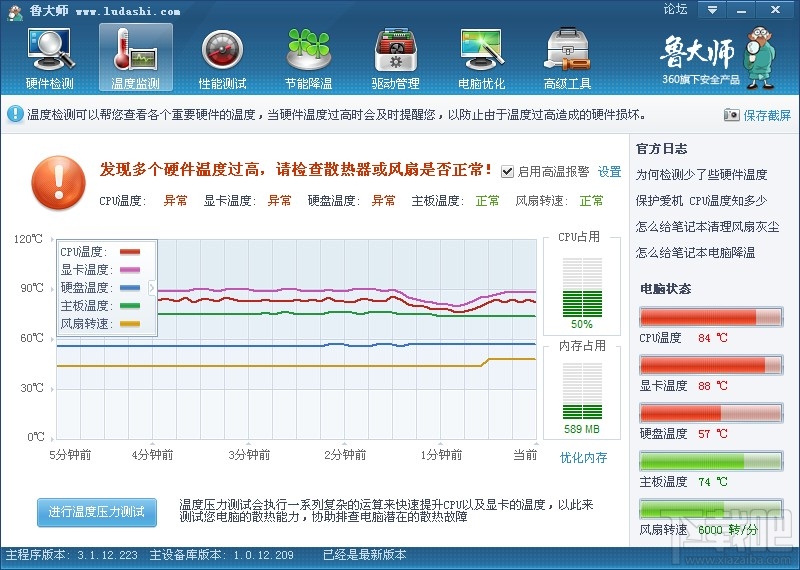Click the 设置 link next to alarm option
800x570 pixels.
click(x=610, y=171)
